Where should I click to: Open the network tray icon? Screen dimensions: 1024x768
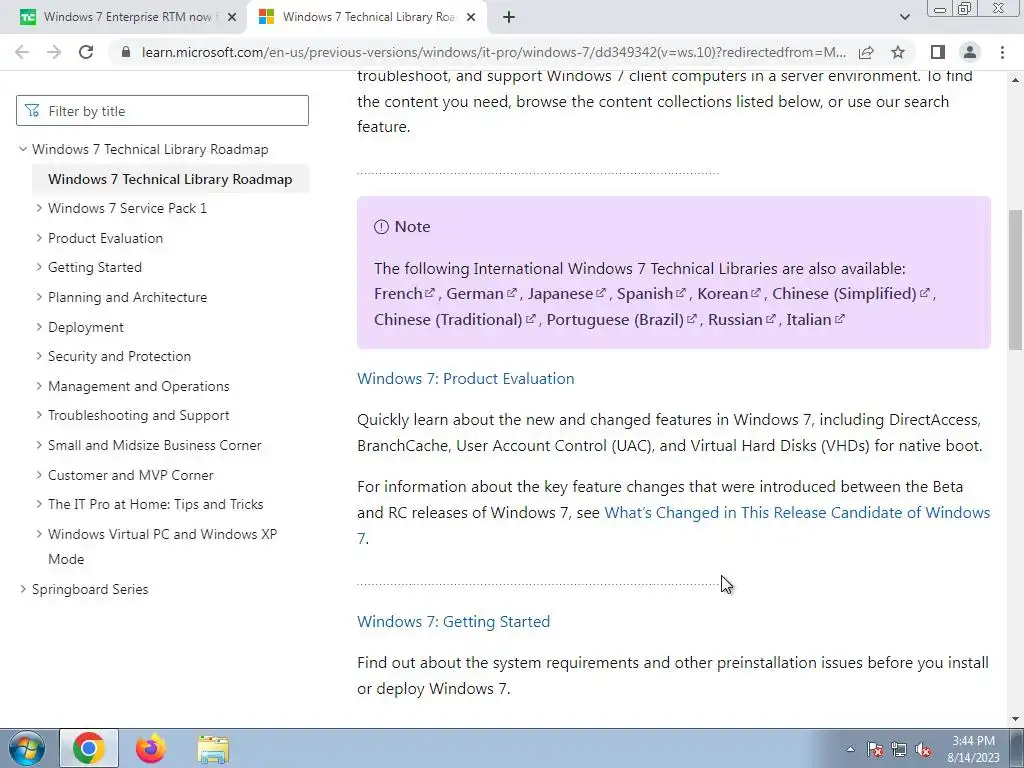coord(899,749)
